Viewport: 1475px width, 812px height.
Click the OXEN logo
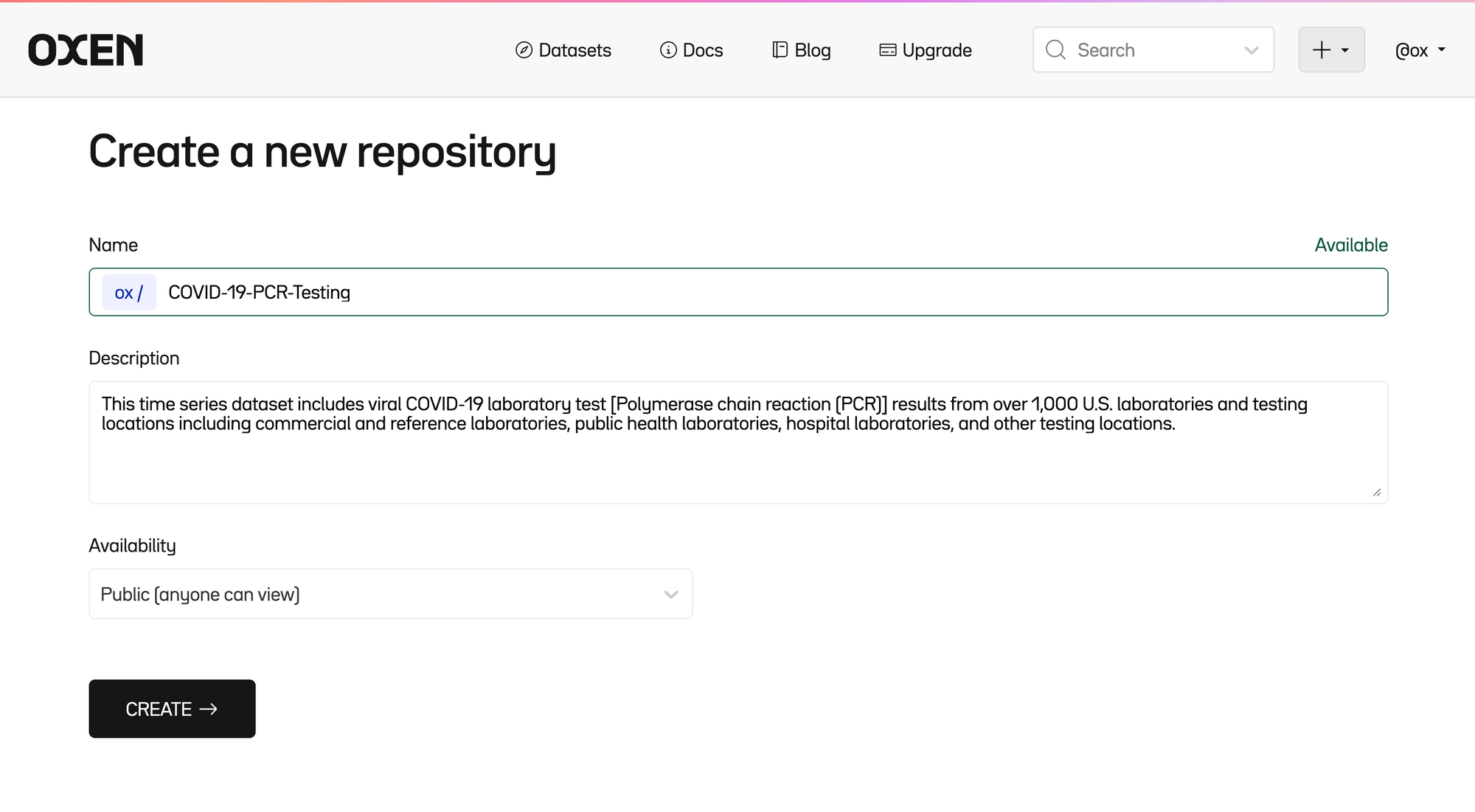coord(86,50)
